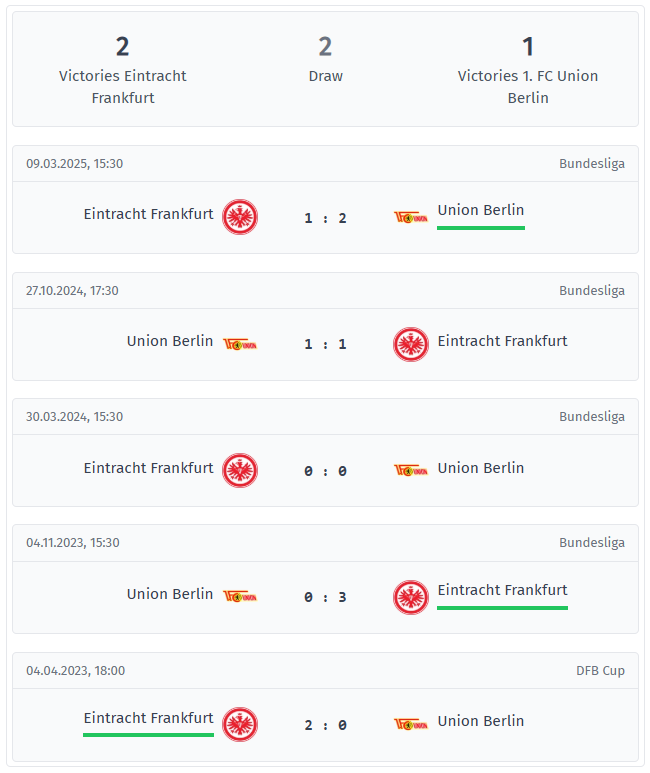Viewport: 650px width, 773px height.
Task: Click the Union Berlin logo in 04.11.2023 match
Action: click(240, 597)
